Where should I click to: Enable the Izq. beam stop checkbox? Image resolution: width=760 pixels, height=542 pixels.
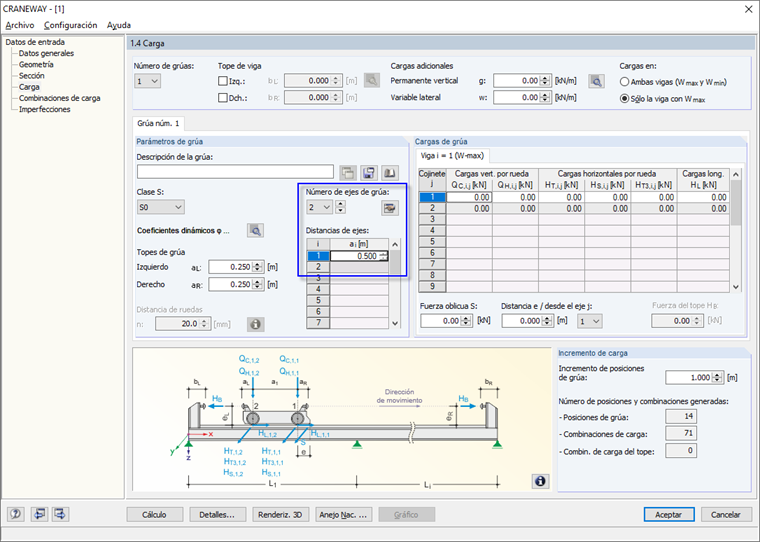tap(223, 81)
